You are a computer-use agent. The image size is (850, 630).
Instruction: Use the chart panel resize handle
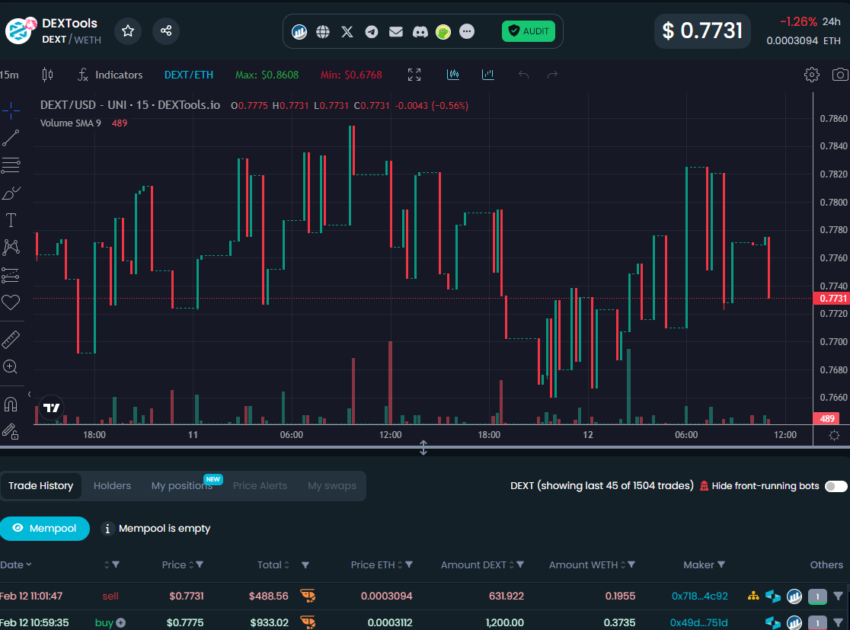[423, 448]
